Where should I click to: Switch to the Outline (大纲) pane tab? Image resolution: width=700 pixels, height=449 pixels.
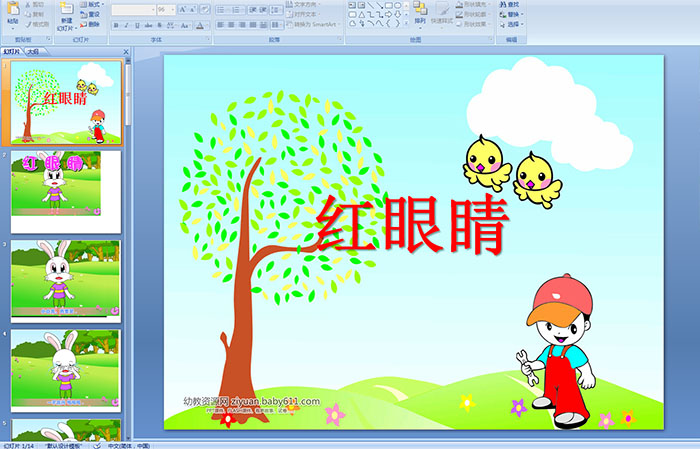[33, 52]
